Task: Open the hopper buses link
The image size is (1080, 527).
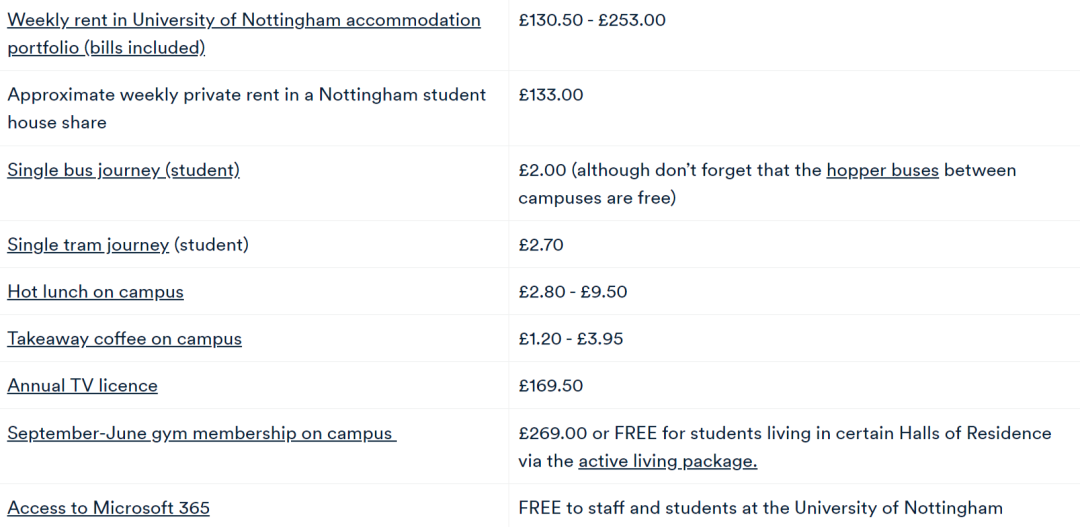Action: click(x=882, y=170)
